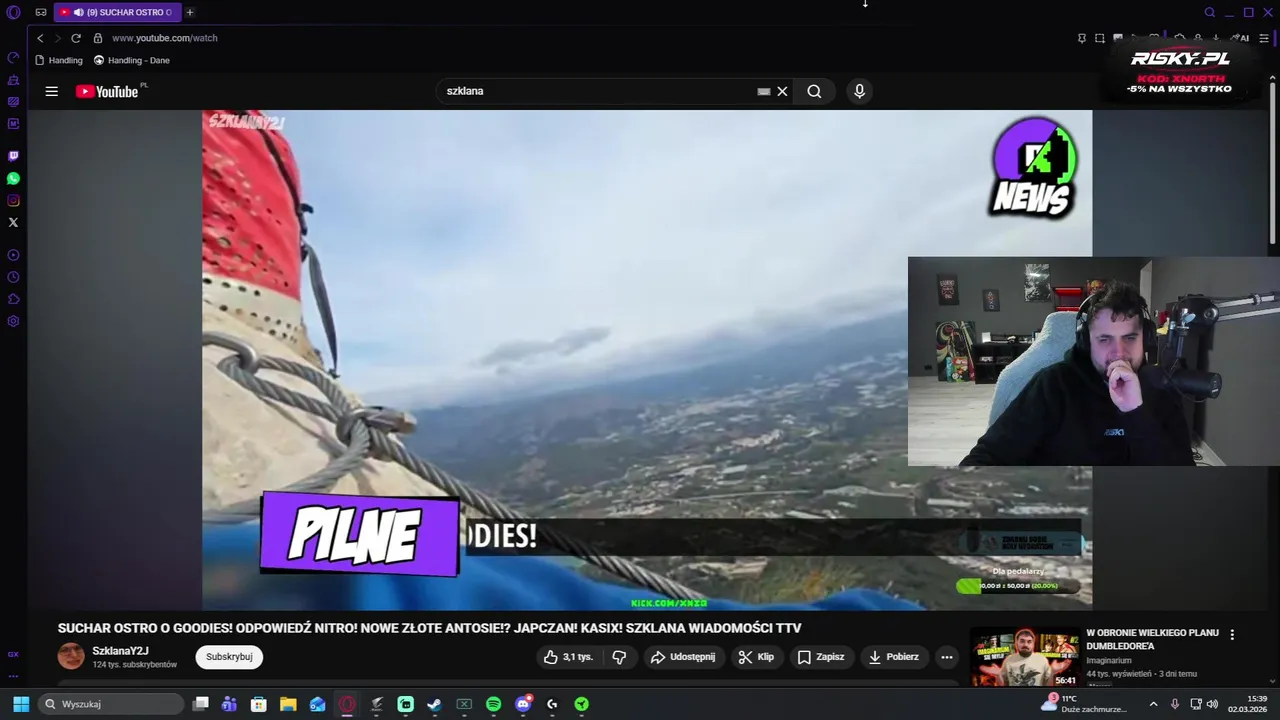The height and width of the screenshot is (720, 1280).
Task: Take a snapshot with toolbar capture icon
Action: pos(1099,38)
